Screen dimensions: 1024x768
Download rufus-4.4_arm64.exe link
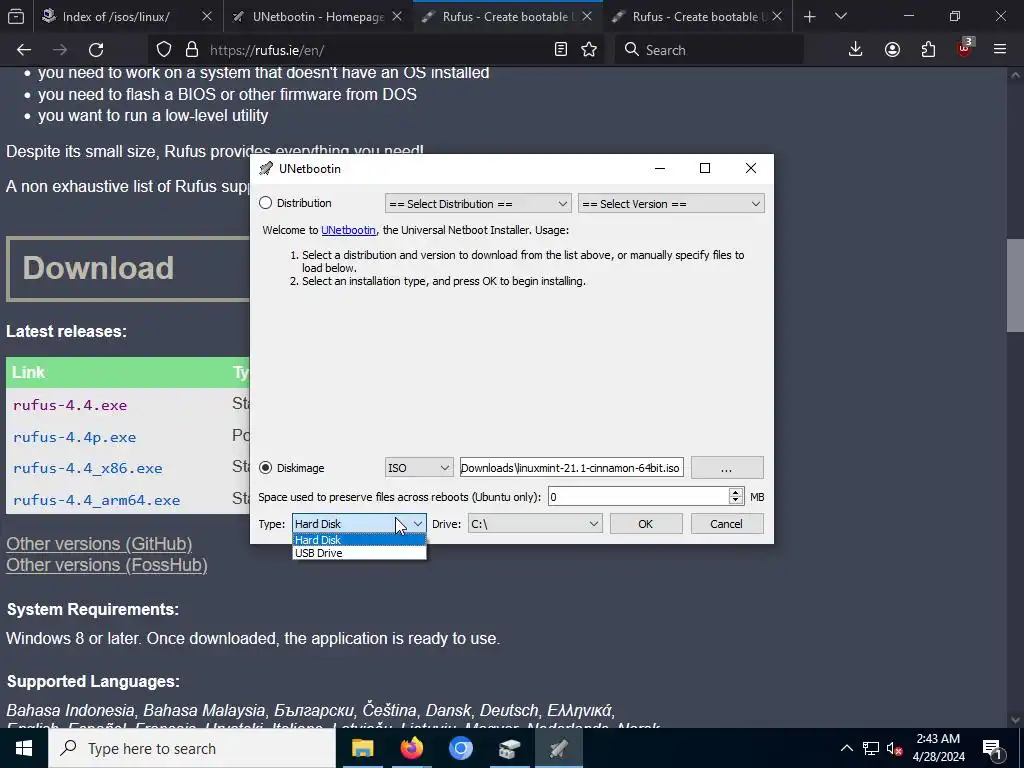pyautogui.click(x=97, y=500)
